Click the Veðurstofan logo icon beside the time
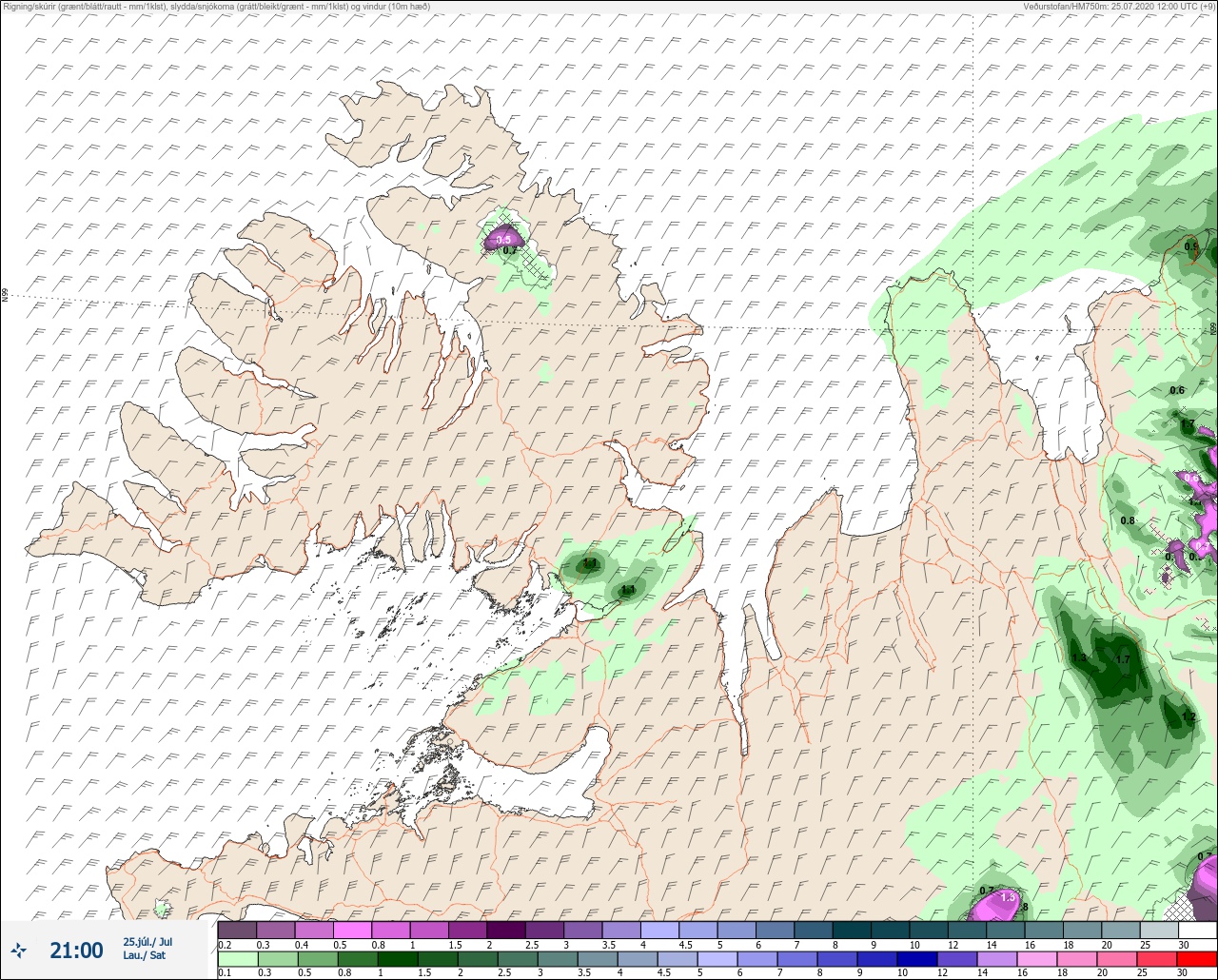The width and height of the screenshot is (1218, 980). (19, 950)
